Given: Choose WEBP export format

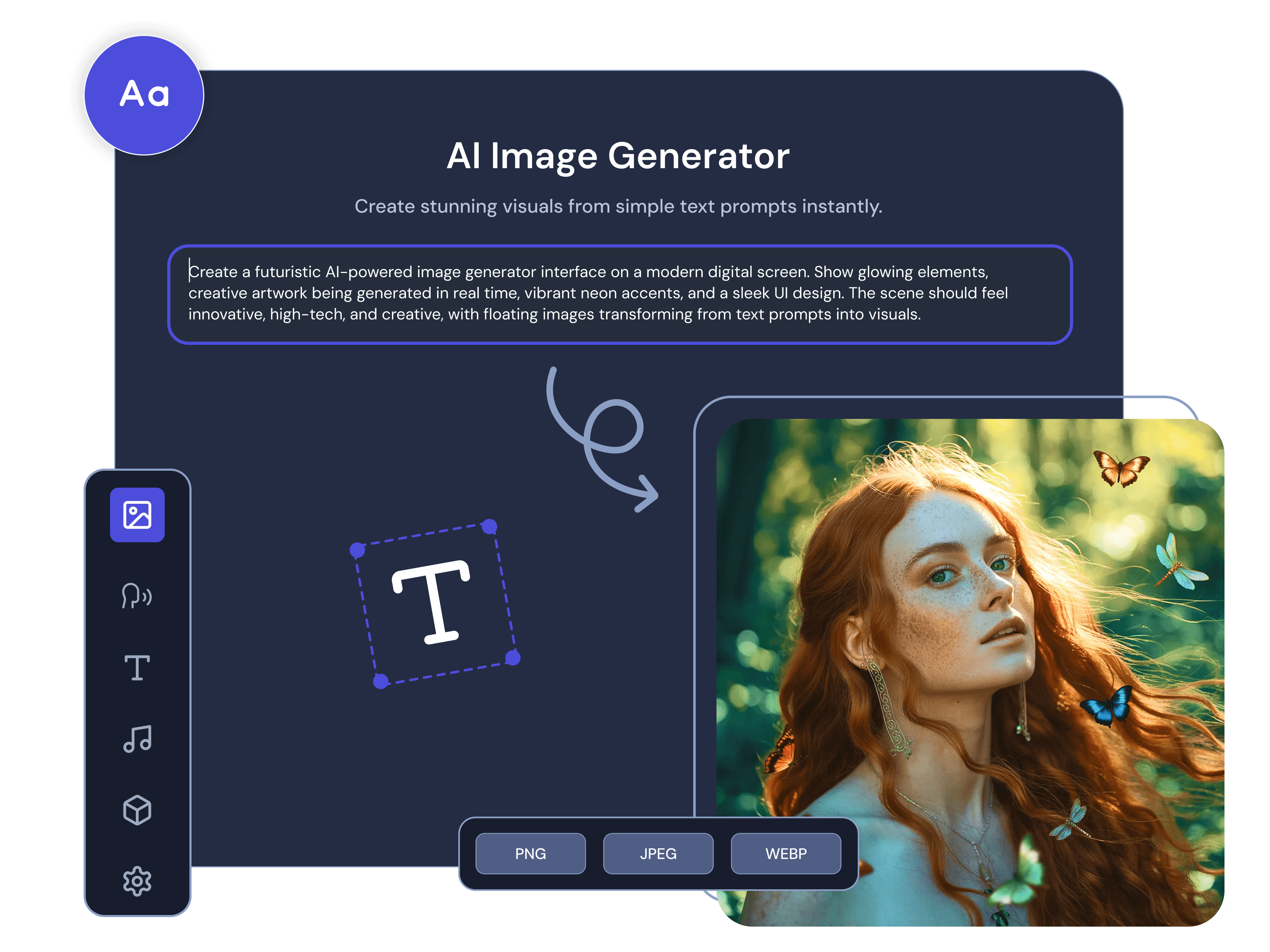Looking at the screenshot, I should point(786,853).
